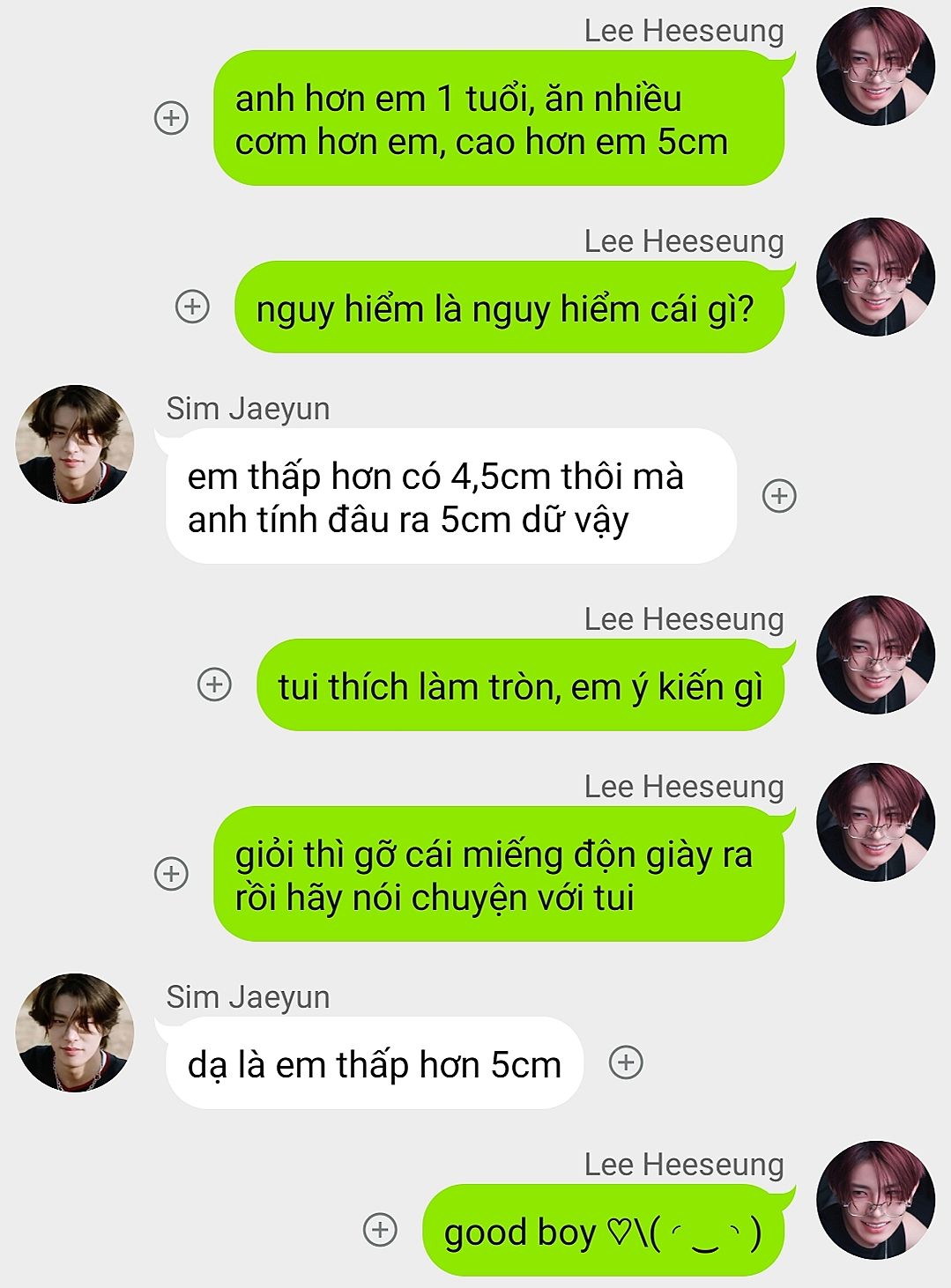Image resolution: width=951 pixels, height=1288 pixels.
Task: Click plus icon beside 'em thấp hơn có 4,5cm' message
Action: (x=779, y=496)
